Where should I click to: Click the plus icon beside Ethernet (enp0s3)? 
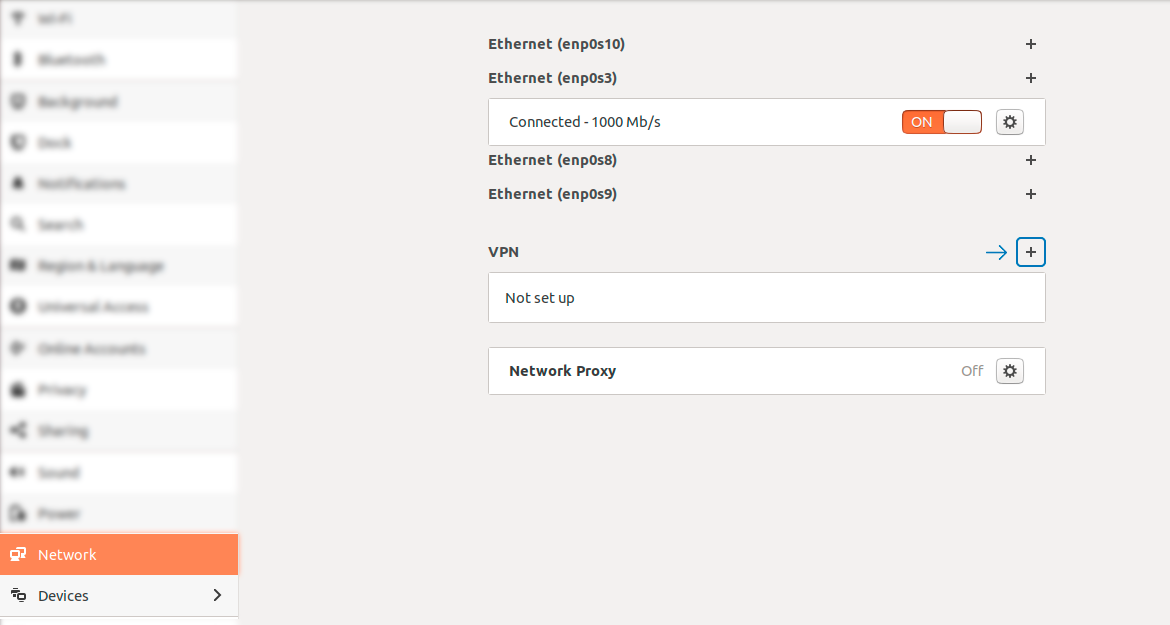(x=1030, y=78)
